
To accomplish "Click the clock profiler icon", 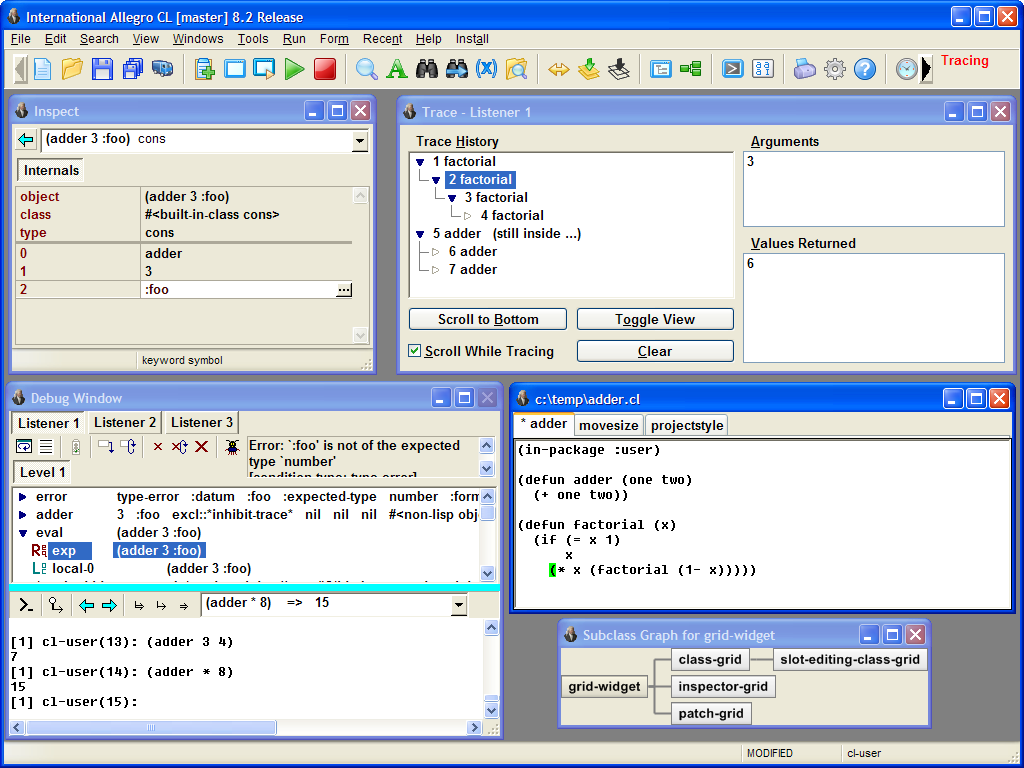I will coord(906,69).
